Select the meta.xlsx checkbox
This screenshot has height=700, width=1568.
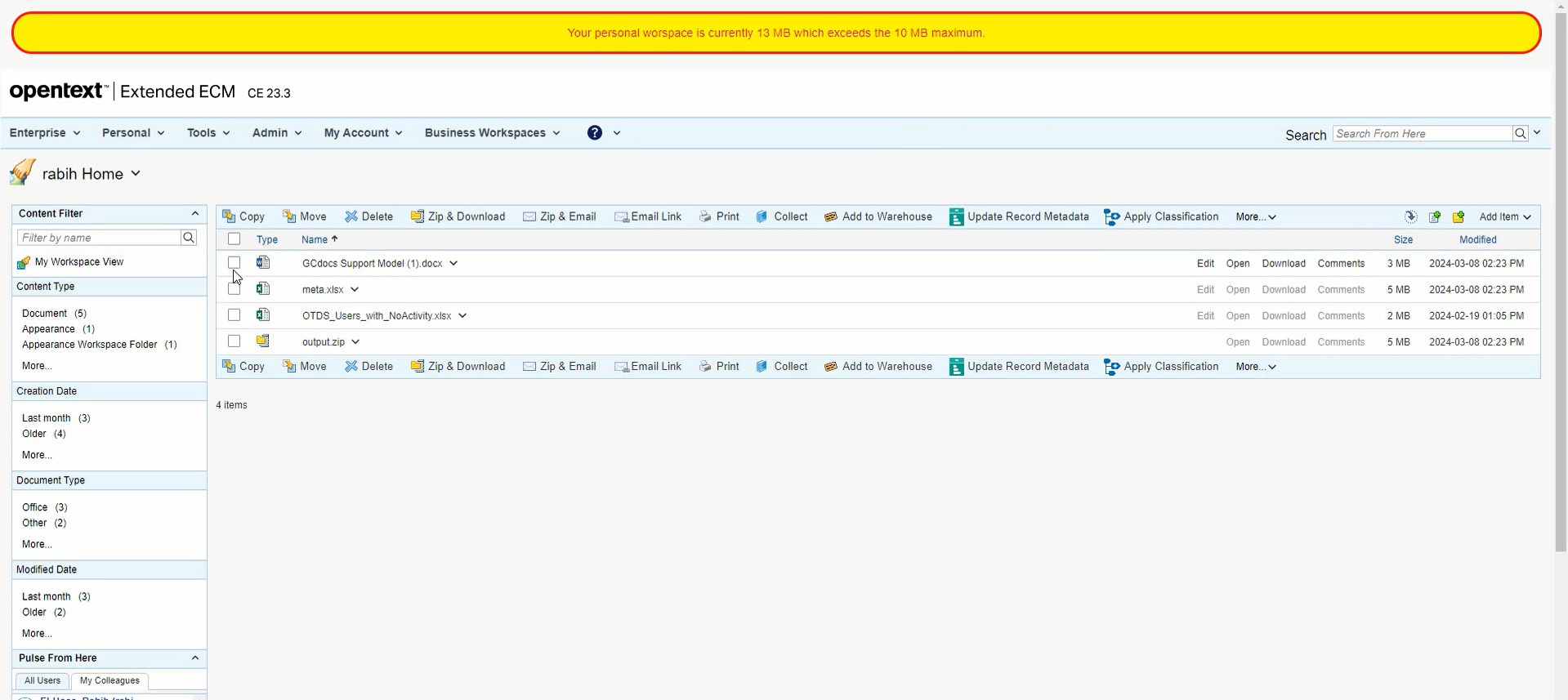(x=235, y=289)
